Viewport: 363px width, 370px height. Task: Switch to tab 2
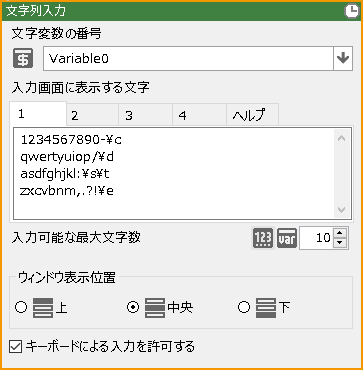92,115
